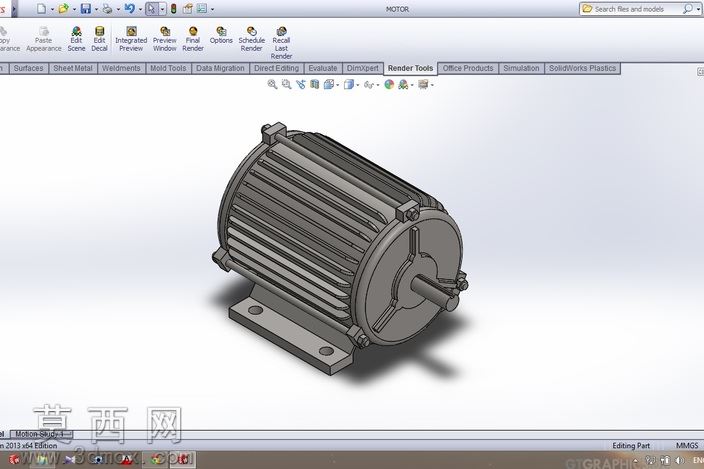
Task: Click Apply Scene icon in view toolbar
Action: 403,84
